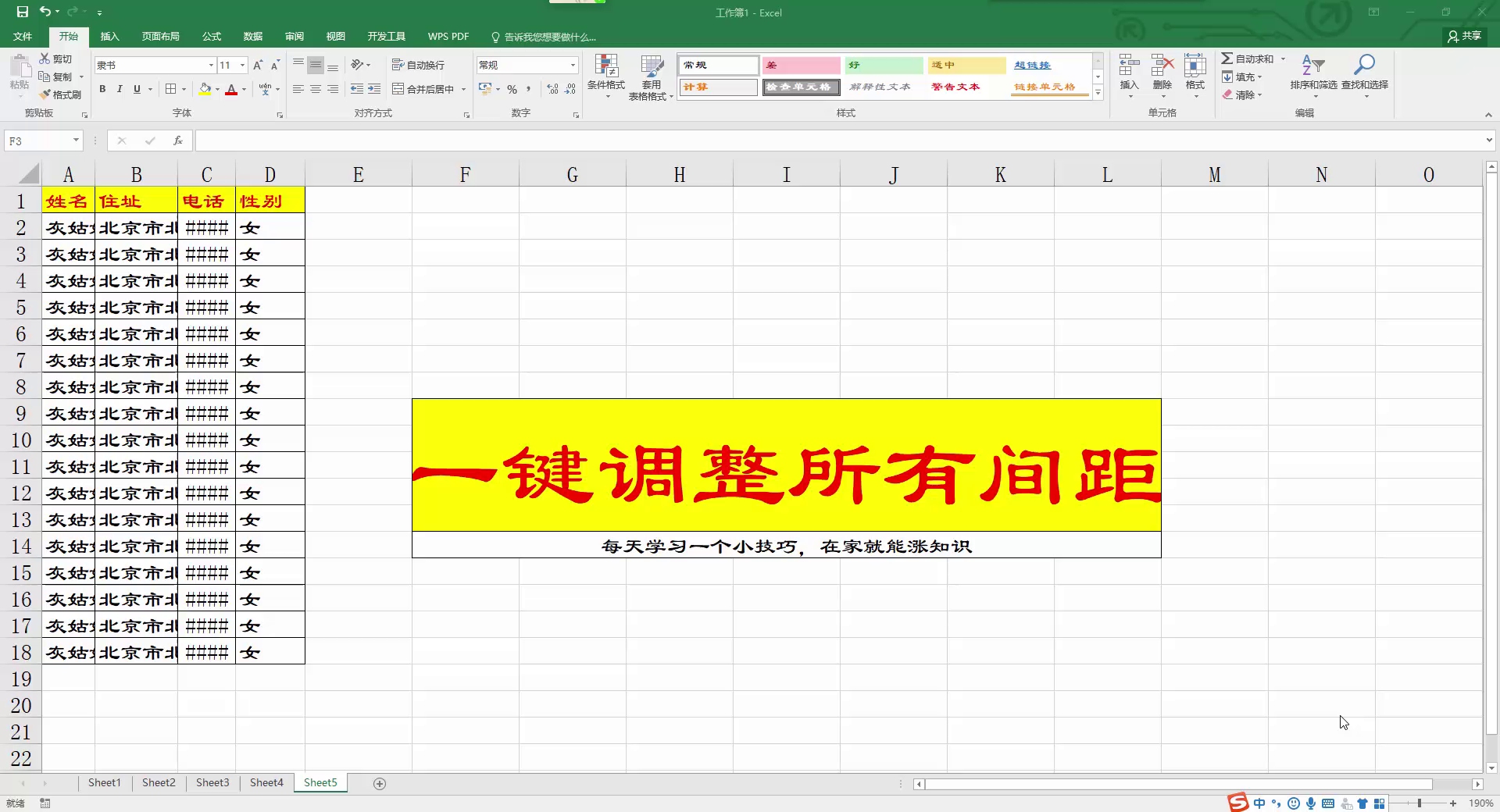Click the insert function fx button
This screenshot has height=812, width=1500.
coord(178,141)
